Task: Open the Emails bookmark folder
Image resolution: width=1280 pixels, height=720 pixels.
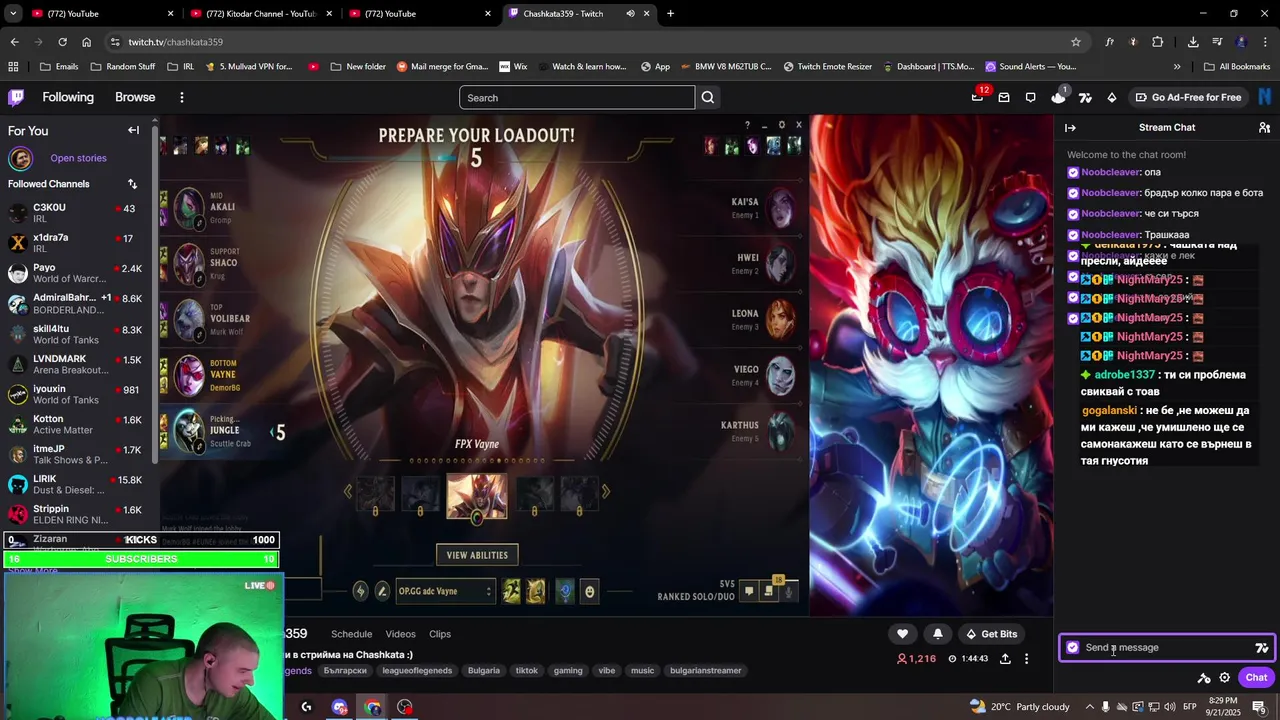Action: (x=59, y=66)
